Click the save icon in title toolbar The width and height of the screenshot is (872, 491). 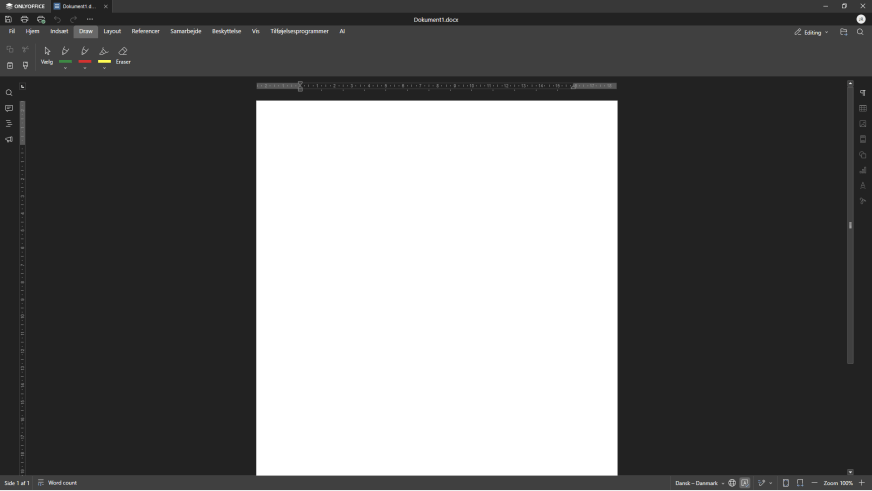click(x=9, y=19)
